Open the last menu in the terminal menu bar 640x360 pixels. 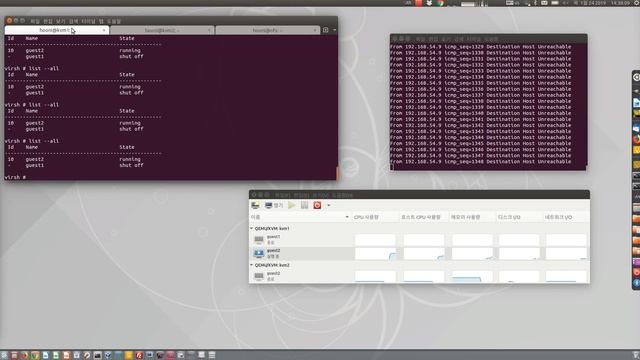tap(114, 21)
